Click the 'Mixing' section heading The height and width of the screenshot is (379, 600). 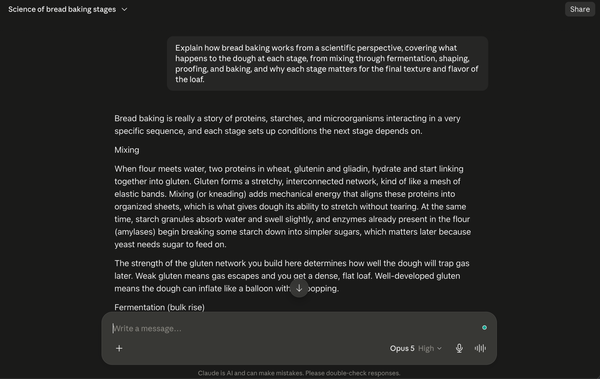127,150
